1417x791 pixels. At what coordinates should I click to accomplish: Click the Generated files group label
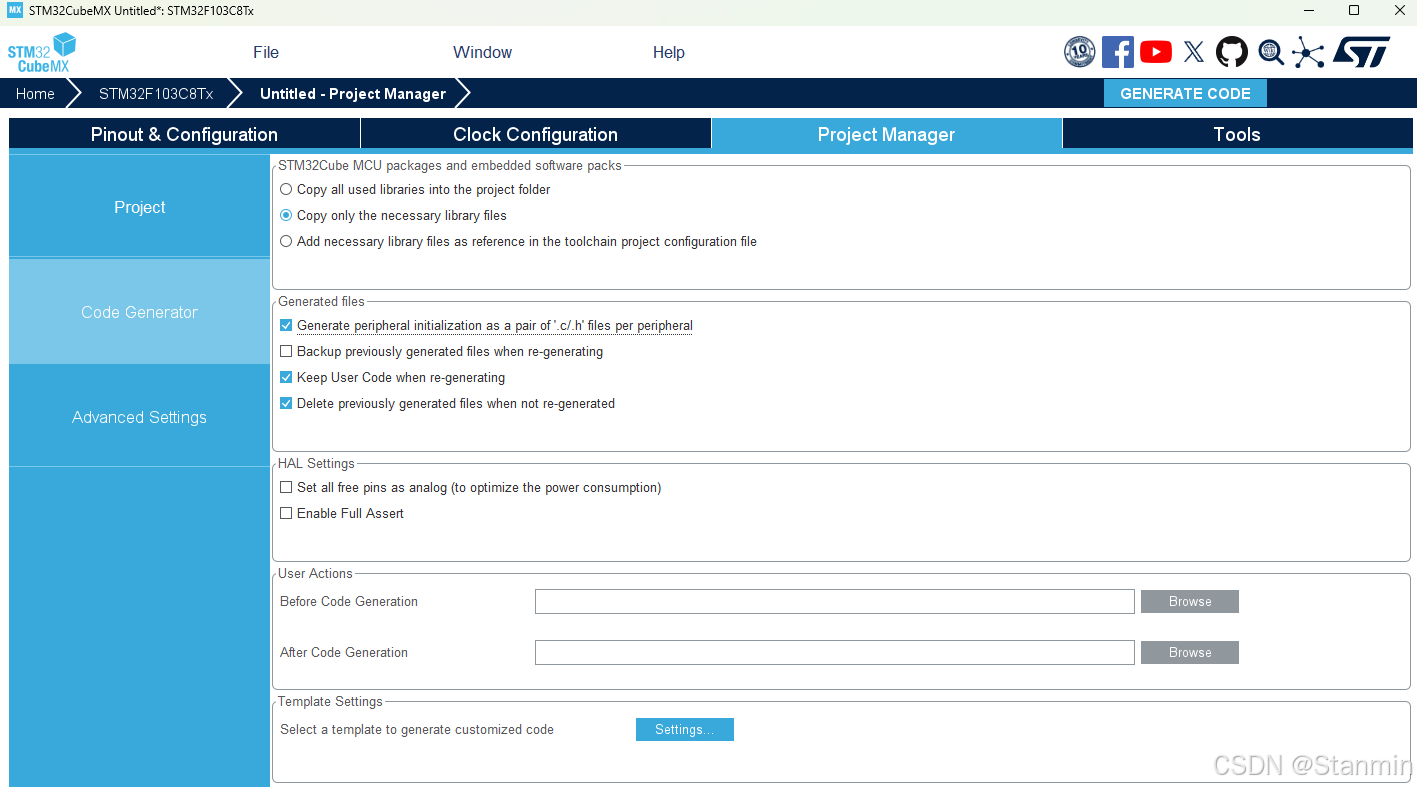pyautogui.click(x=321, y=301)
